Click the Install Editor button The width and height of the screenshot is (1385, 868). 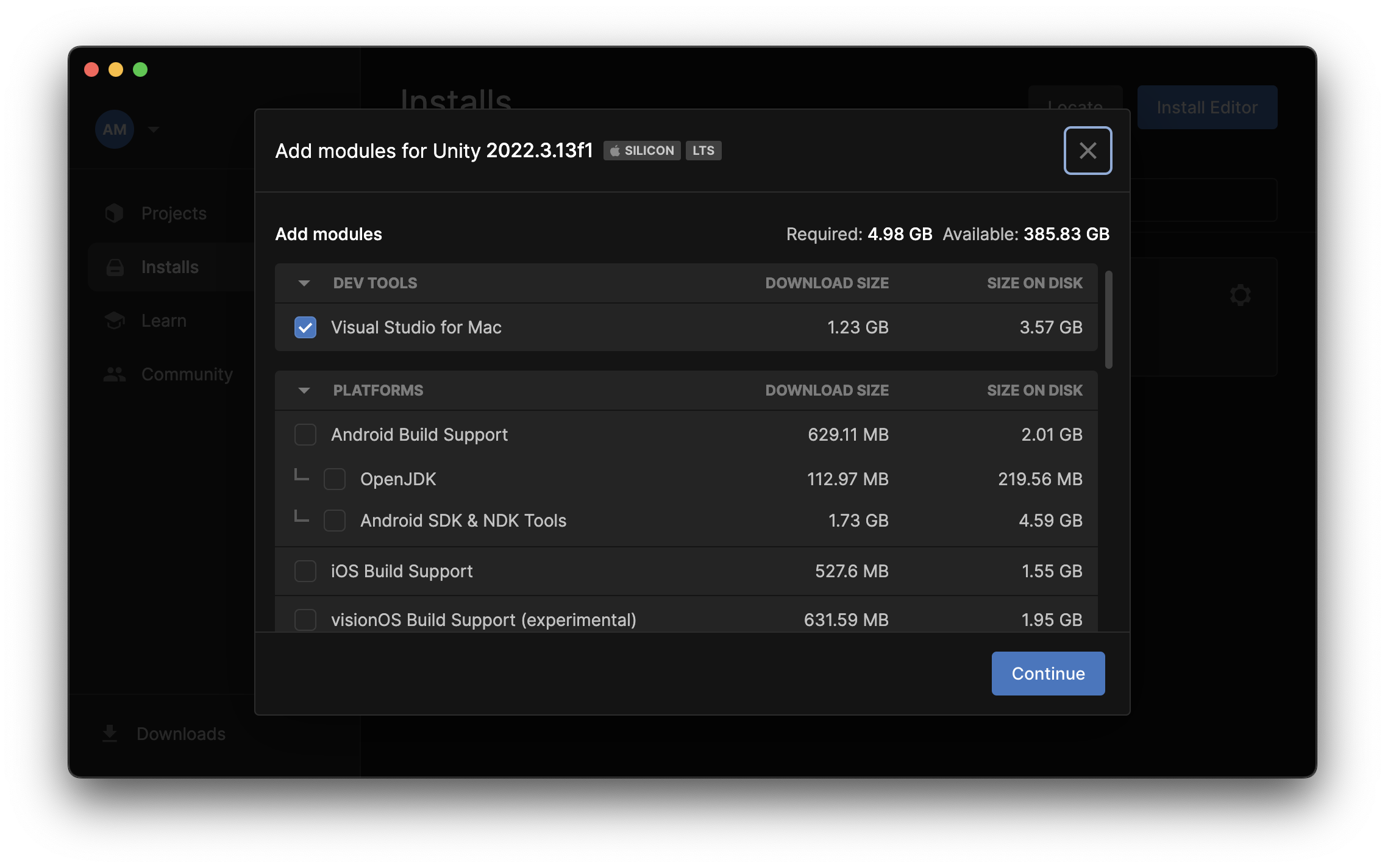click(1207, 107)
